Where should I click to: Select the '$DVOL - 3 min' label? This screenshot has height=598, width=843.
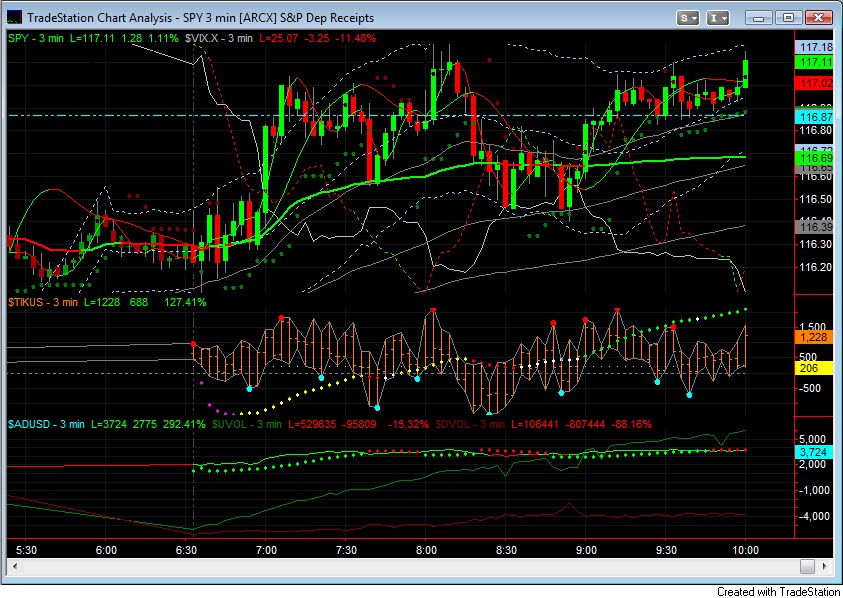[x=470, y=424]
